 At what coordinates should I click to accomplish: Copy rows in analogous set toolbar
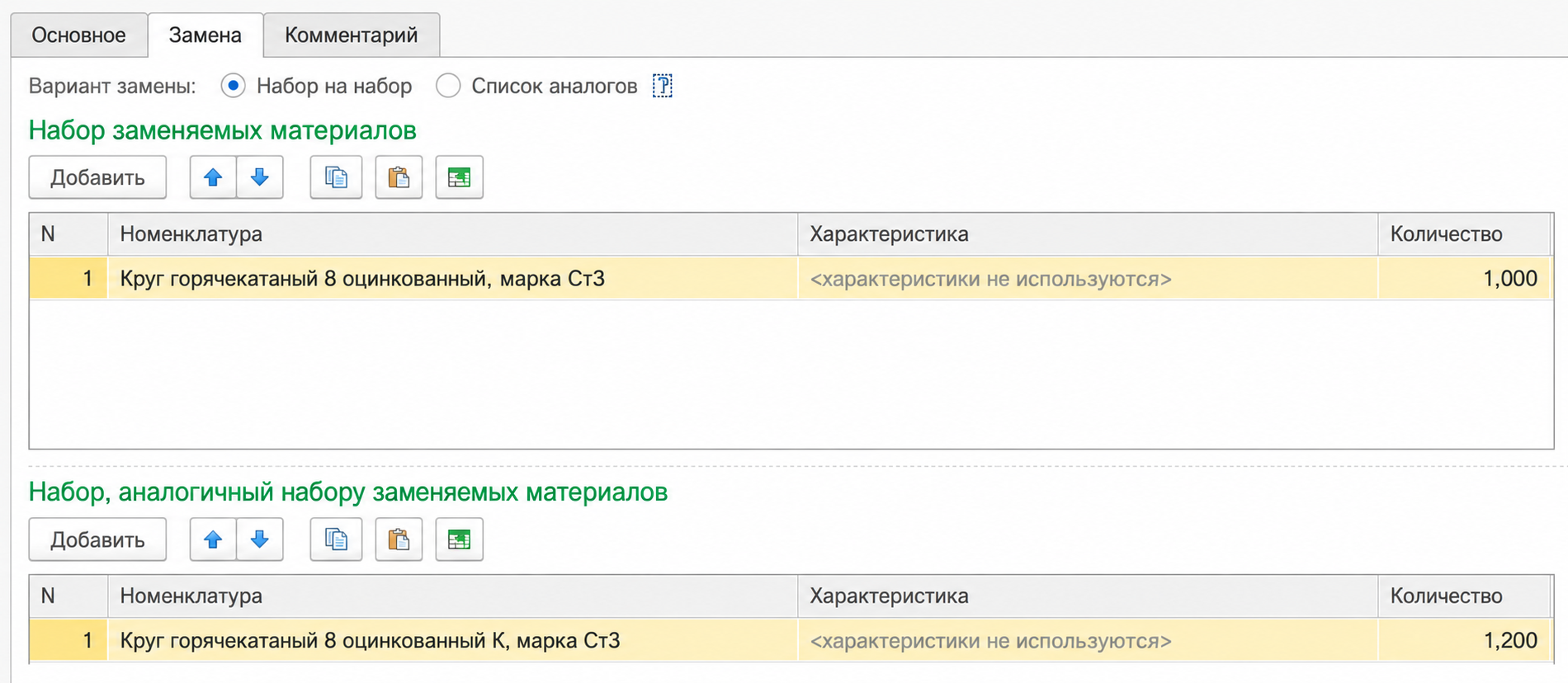click(x=336, y=539)
